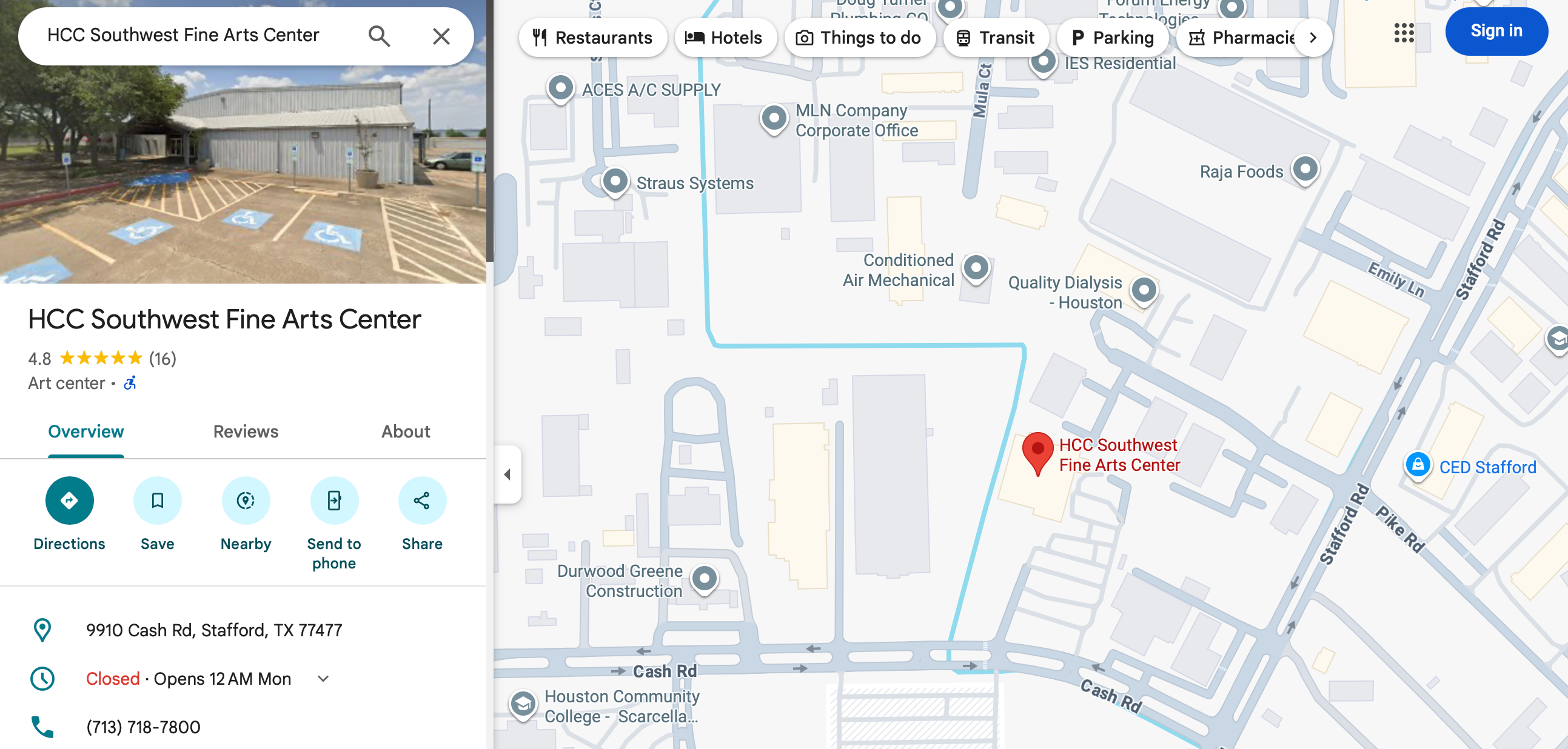The width and height of the screenshot is (1568, 749).
Task: Show more category chips arrow
Action: coord(1313,38)
